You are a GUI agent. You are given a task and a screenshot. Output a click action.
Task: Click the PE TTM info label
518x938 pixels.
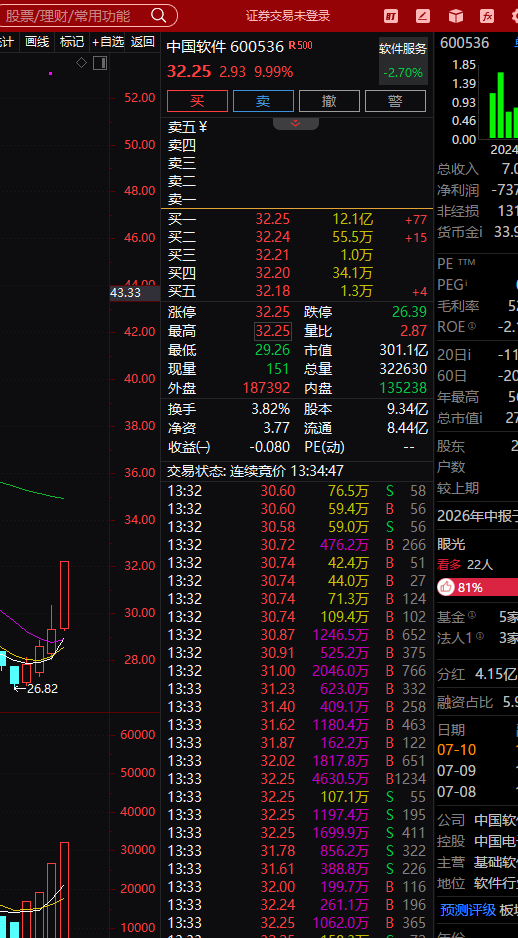pyautogui.click(x=456, y=264)
